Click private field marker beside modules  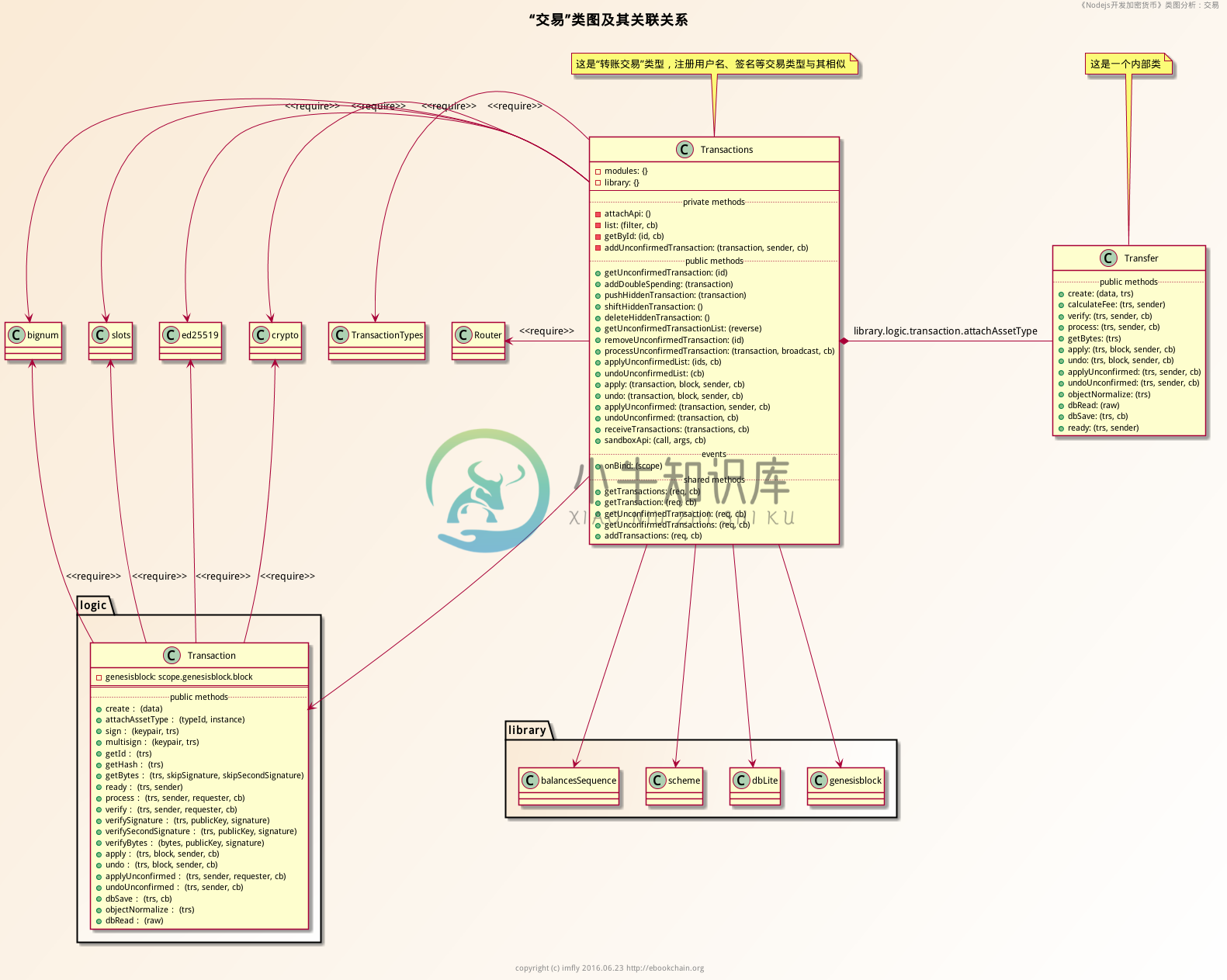coord(598,171)
